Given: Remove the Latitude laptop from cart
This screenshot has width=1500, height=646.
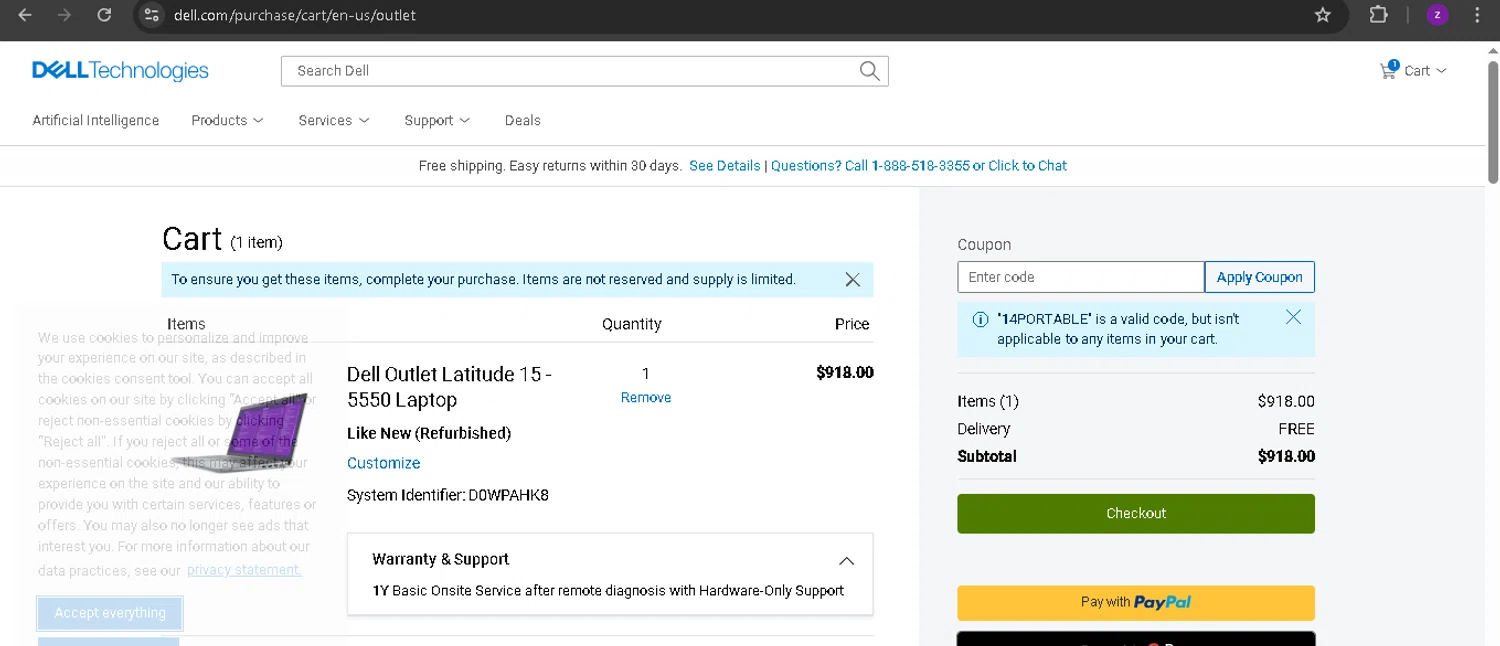Looking at the screenshot, I should 646,398.
